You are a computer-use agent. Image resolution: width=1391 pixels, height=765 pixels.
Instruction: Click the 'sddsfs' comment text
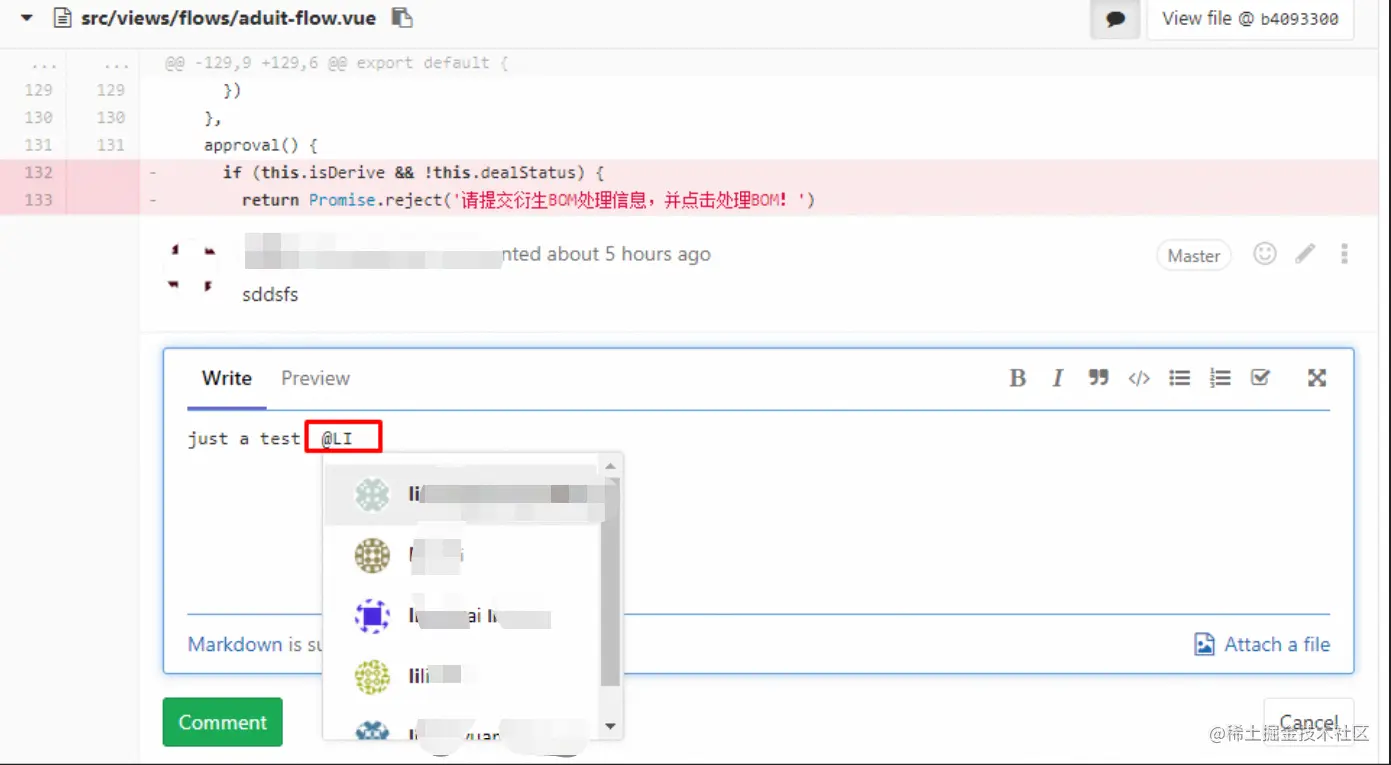tap(270, 295)
